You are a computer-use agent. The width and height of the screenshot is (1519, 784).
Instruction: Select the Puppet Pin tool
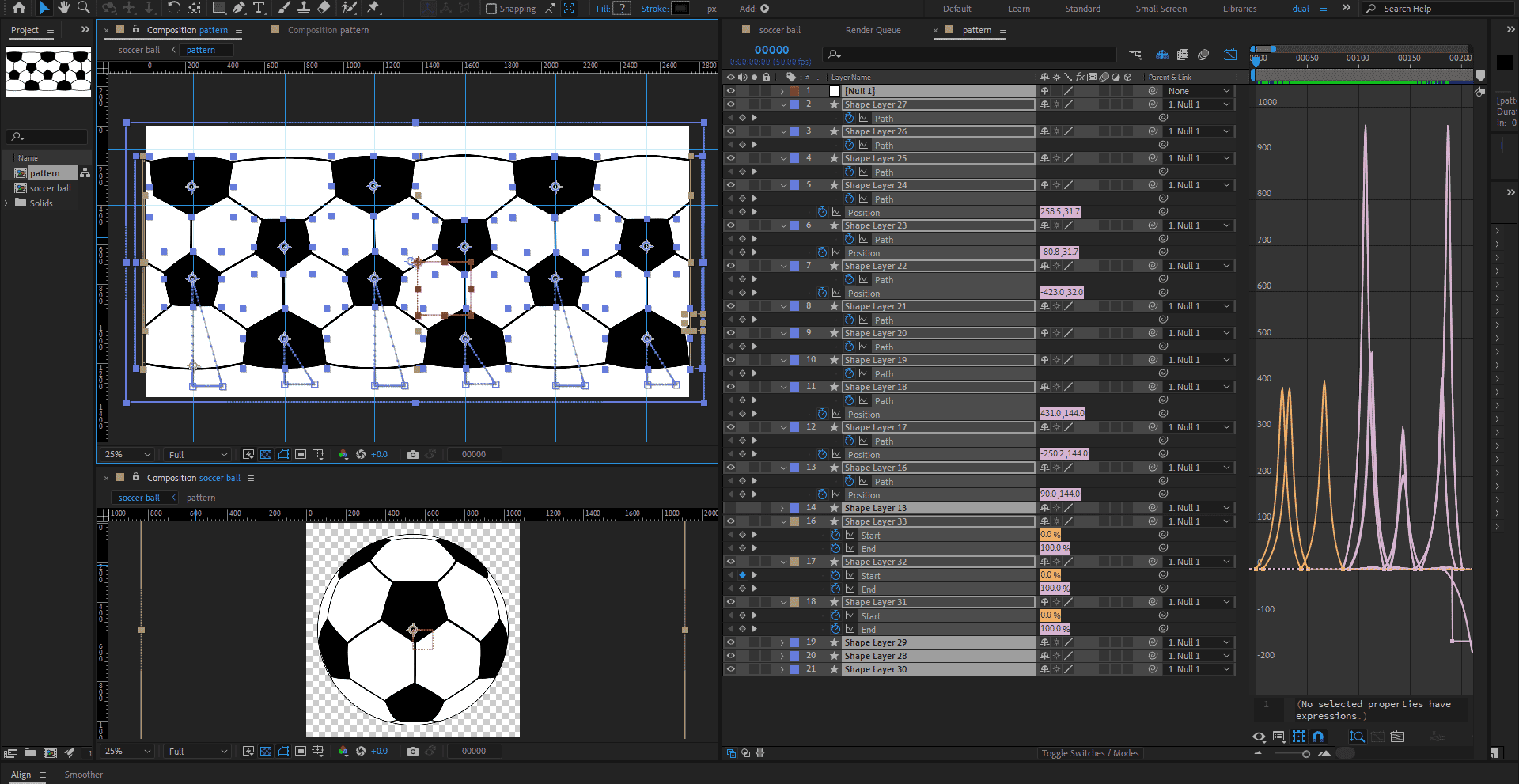[373, 8]
